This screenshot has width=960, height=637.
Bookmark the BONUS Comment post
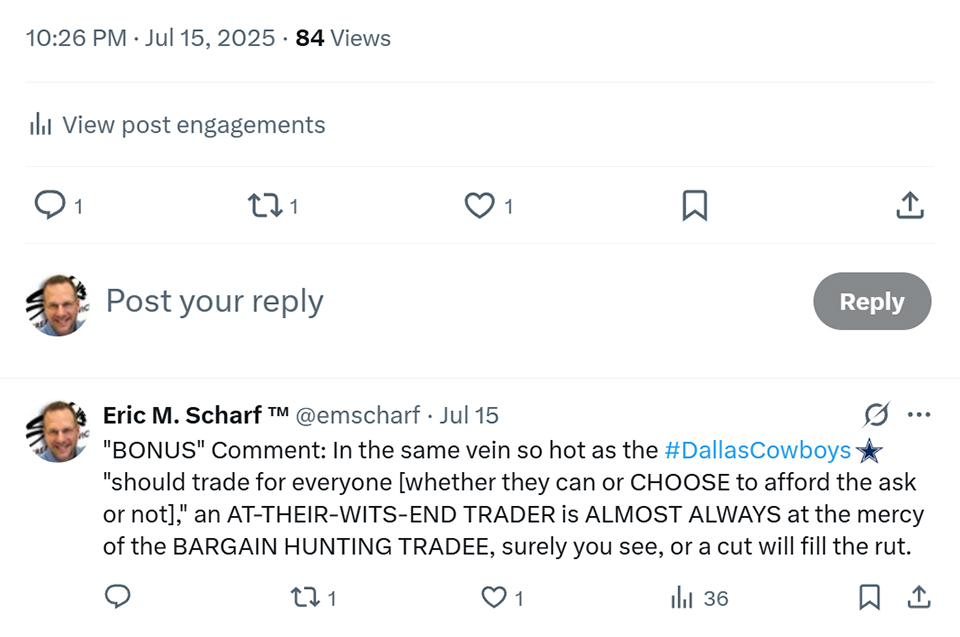pos(870,598)
